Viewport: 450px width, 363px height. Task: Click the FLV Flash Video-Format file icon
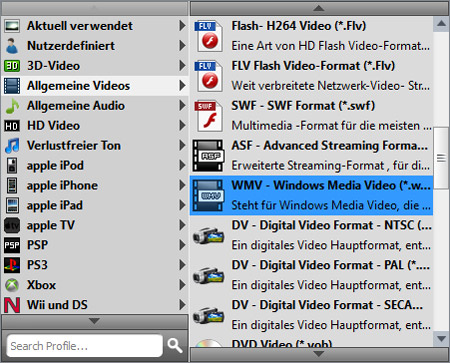click(209, 76)
